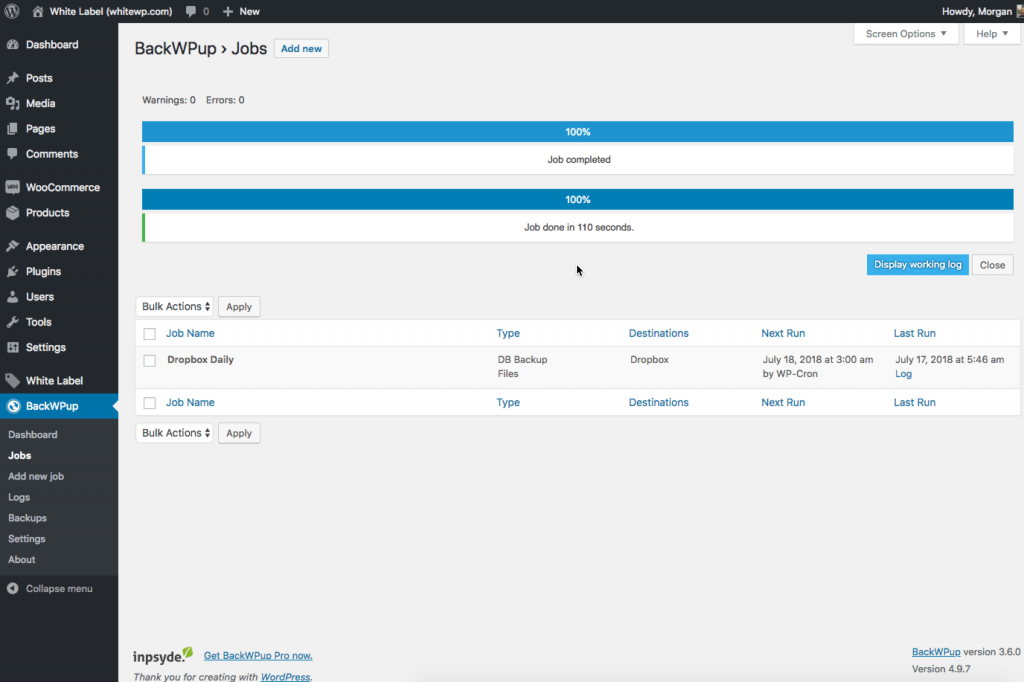This screenshot has height=682, width=1024.
Task: Click the Posts pin icon
Action: pyautogui.click(x=12, y=78)
